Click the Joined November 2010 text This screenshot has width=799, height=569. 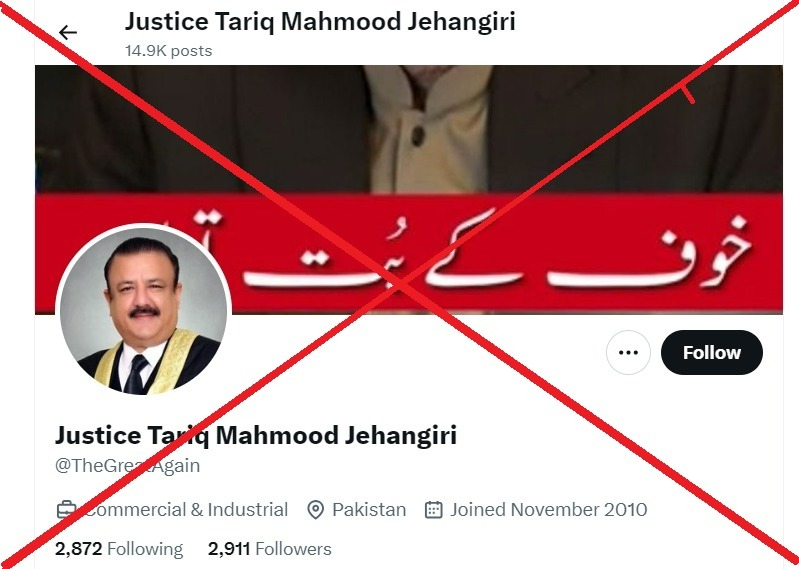(x=548, y=510)
